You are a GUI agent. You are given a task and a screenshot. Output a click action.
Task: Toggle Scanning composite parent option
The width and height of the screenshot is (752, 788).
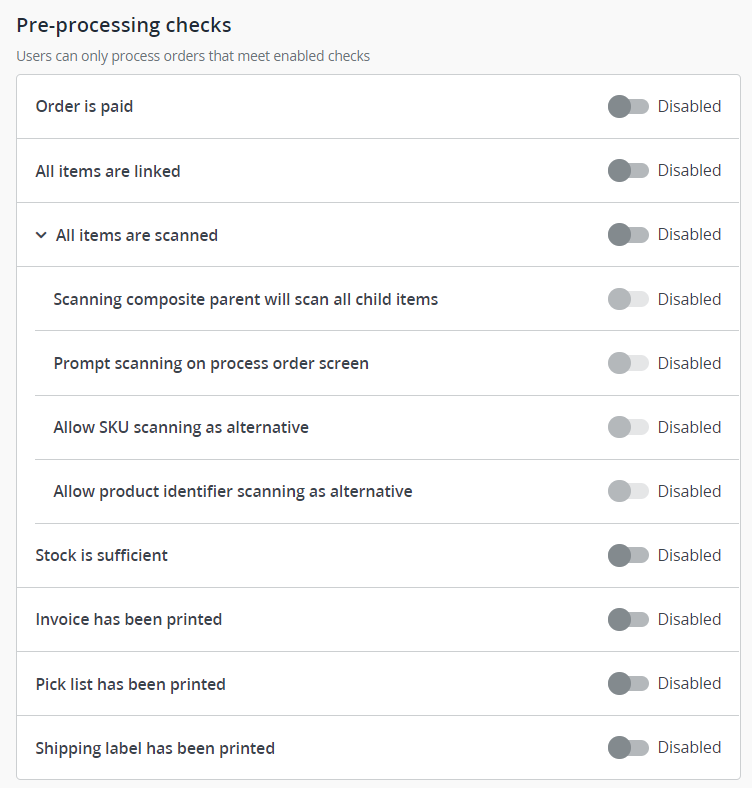point(628,299)
